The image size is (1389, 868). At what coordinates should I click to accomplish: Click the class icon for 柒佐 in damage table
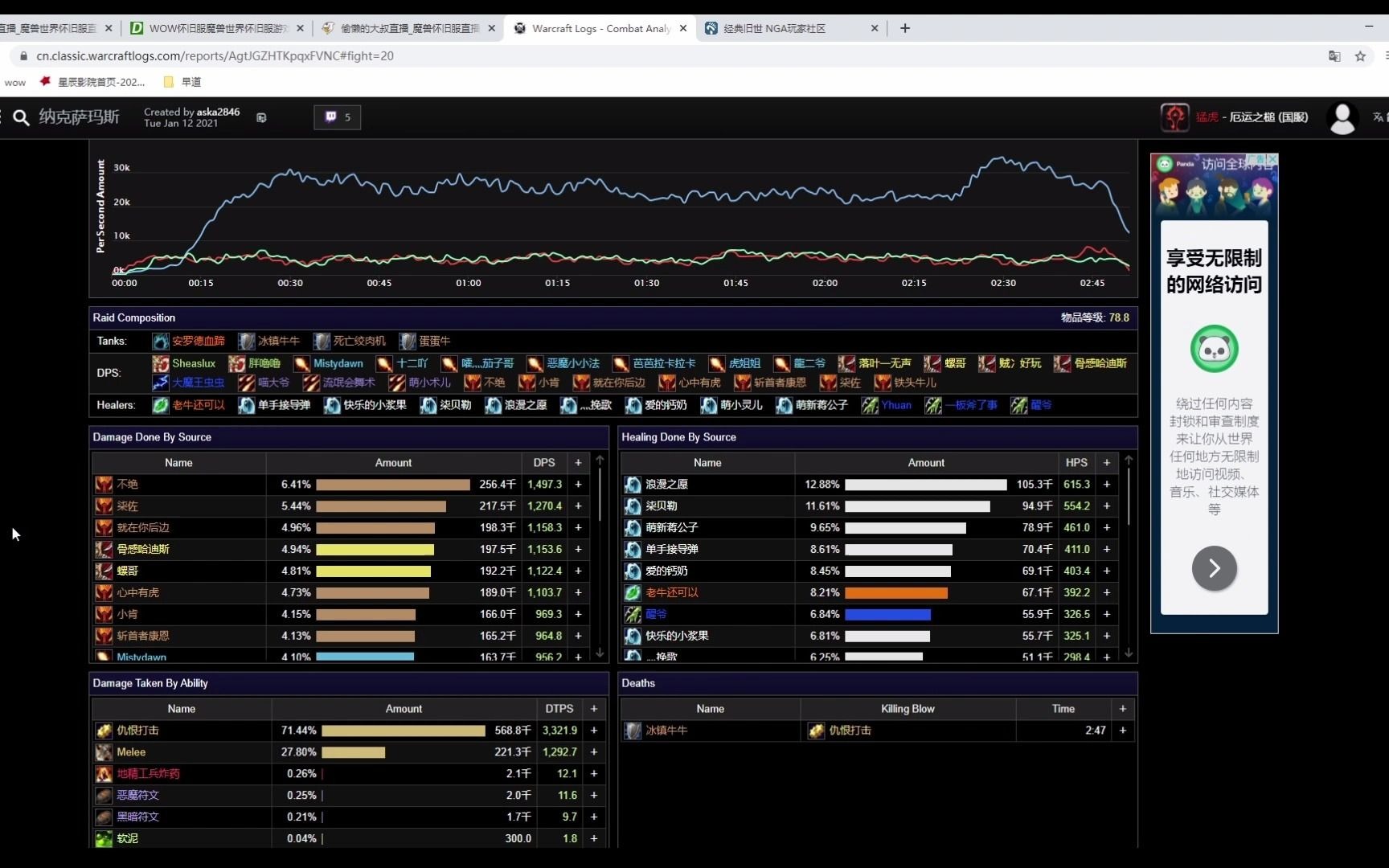[x=104, y=506]
